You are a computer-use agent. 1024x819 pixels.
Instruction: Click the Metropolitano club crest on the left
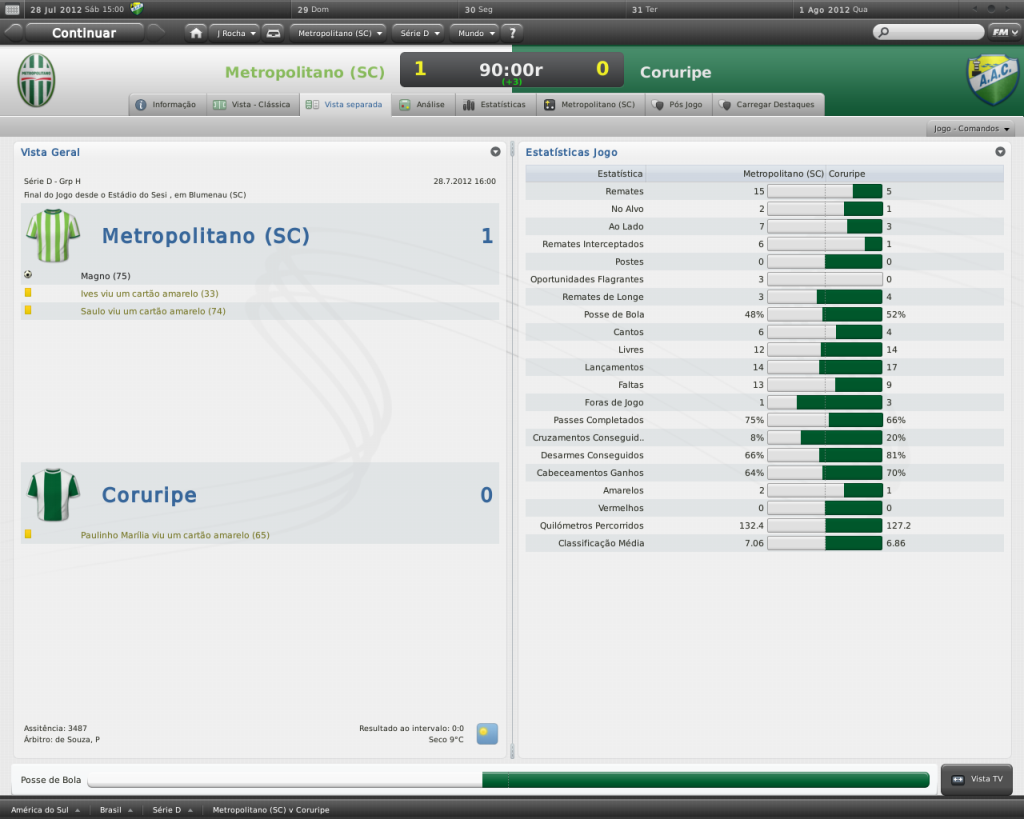click(37, 80)
